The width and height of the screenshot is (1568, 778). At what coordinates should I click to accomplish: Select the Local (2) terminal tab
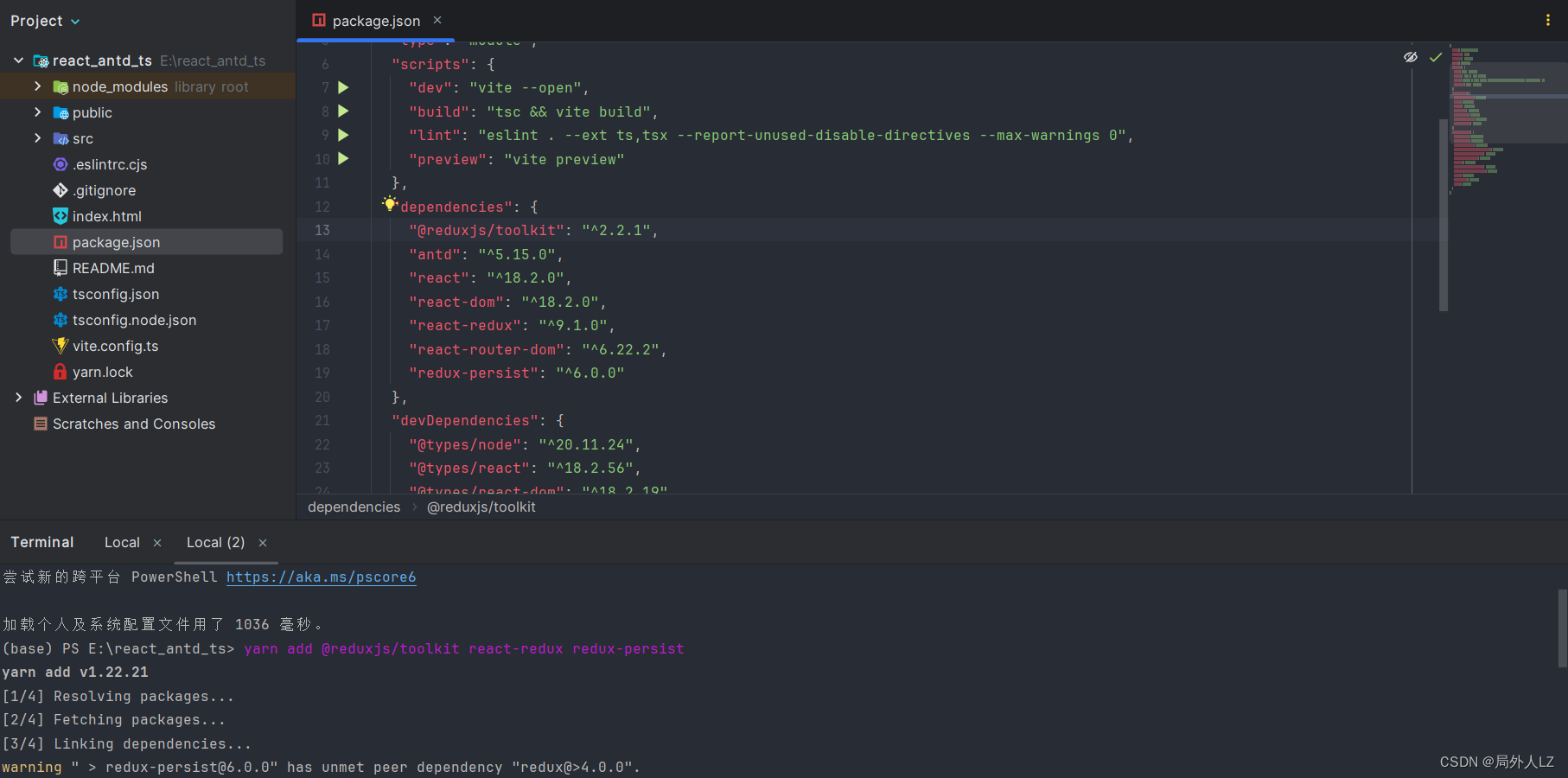click(x=215, y=542)
